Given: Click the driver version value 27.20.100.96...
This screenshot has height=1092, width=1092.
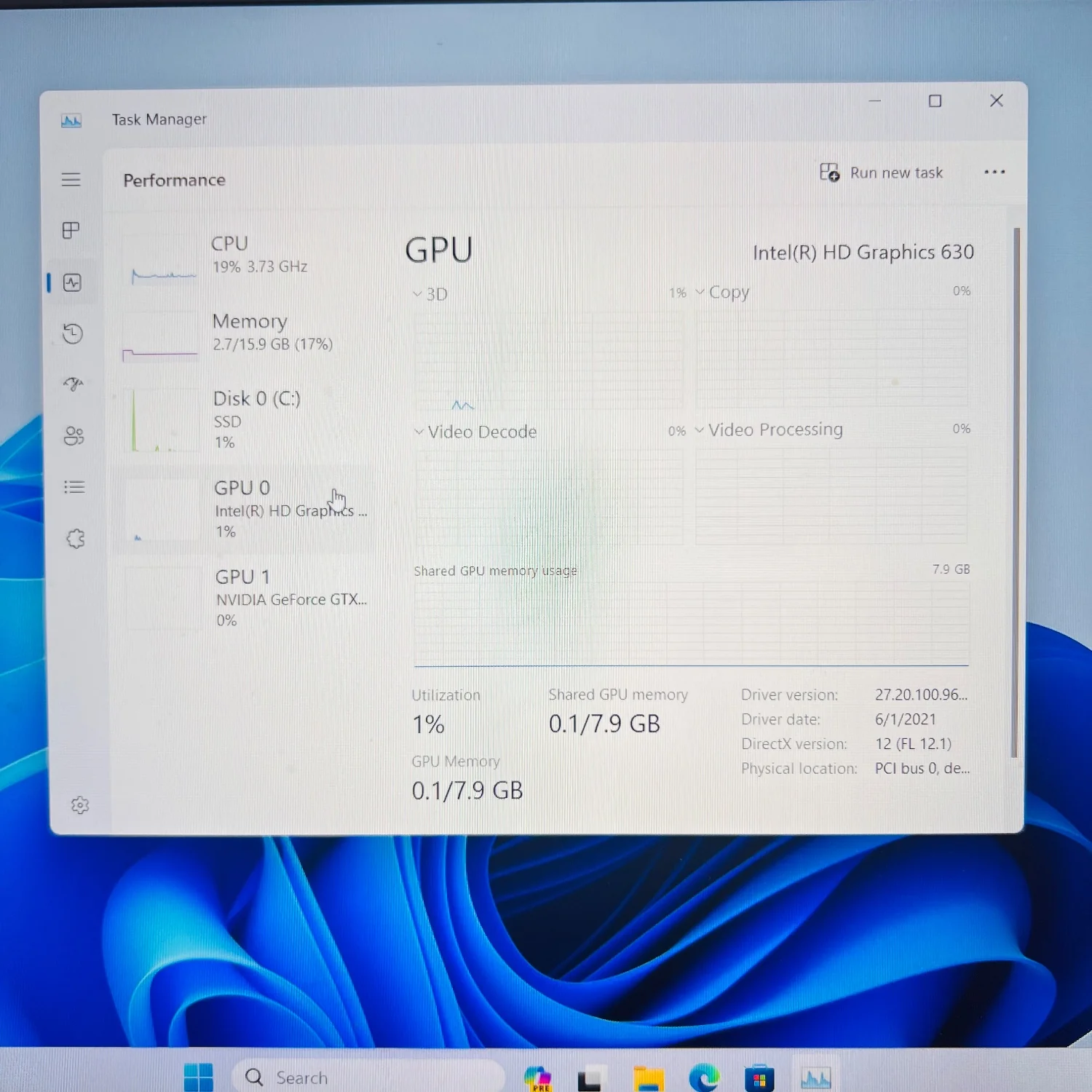Looking at the screenshot, I should [x=921, y=695].
